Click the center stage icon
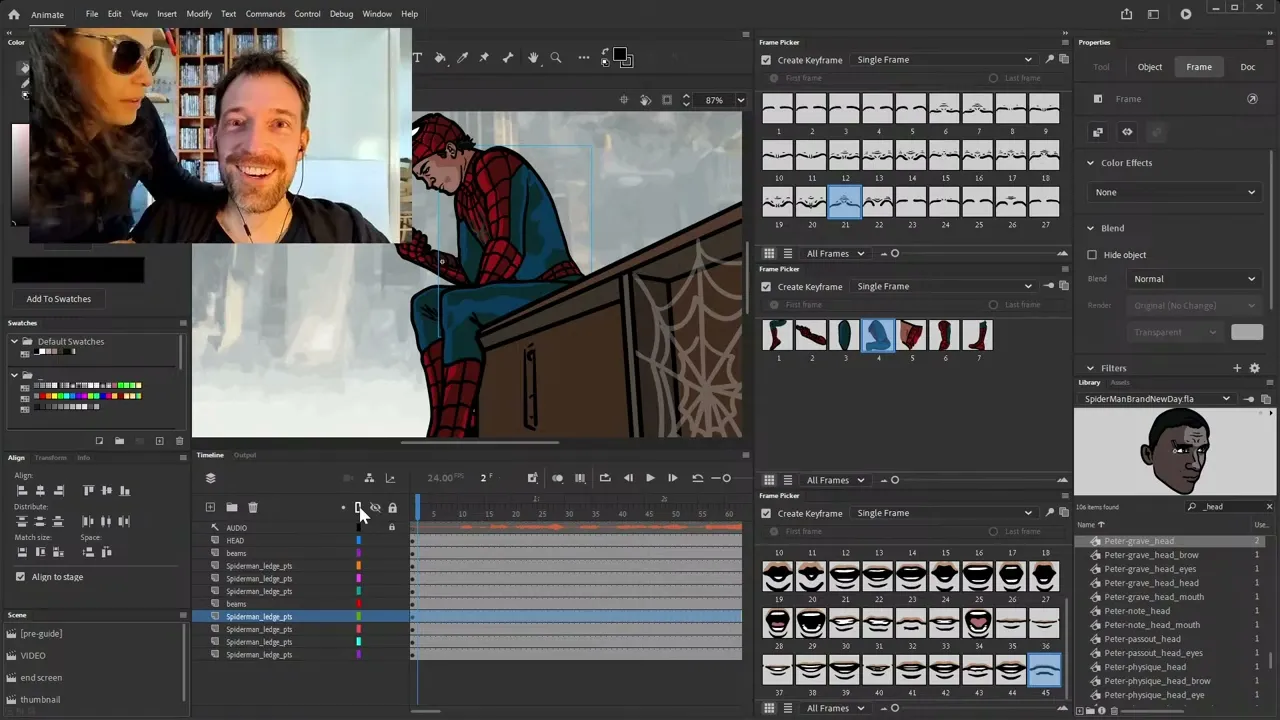This screenshot has height=720, width=1280. tap(624, 100)
